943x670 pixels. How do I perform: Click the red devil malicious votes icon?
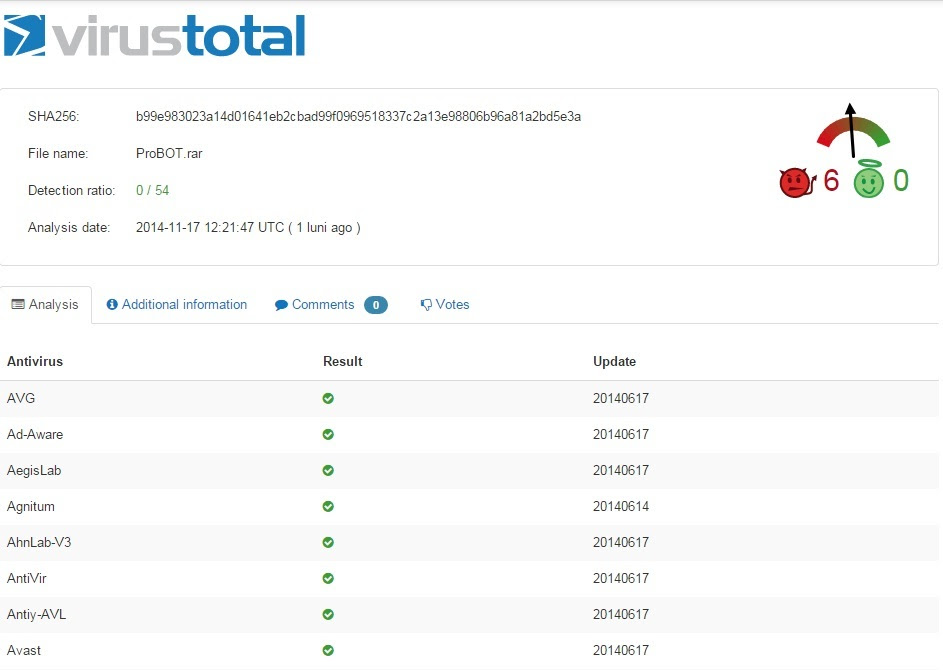(x=797, y=182)
